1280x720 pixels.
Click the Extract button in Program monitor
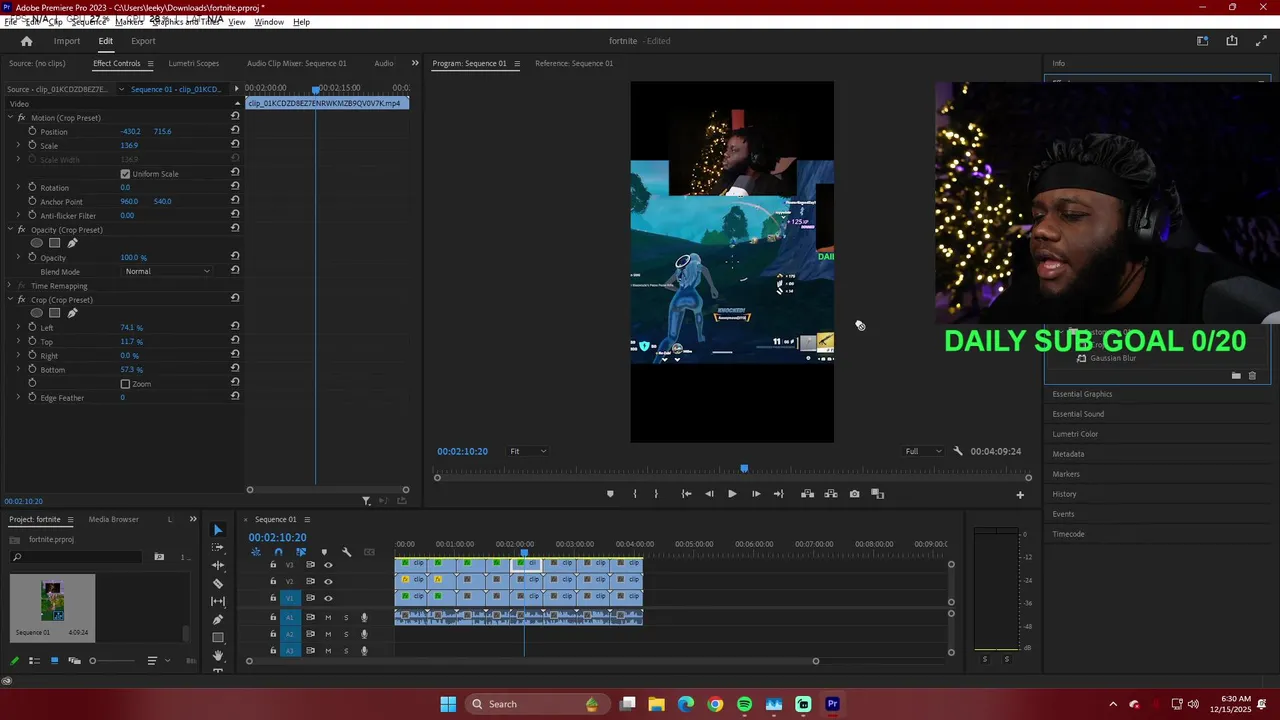point(830,494)
